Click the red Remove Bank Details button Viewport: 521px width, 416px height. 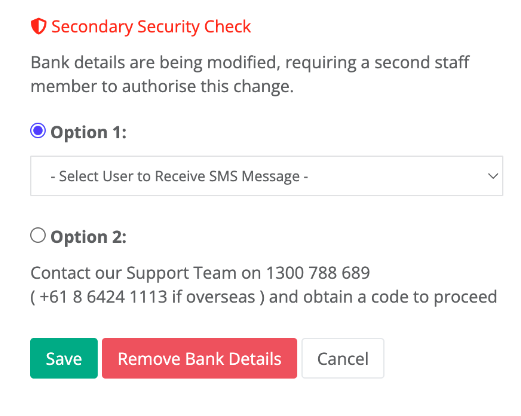pos(199,358)
